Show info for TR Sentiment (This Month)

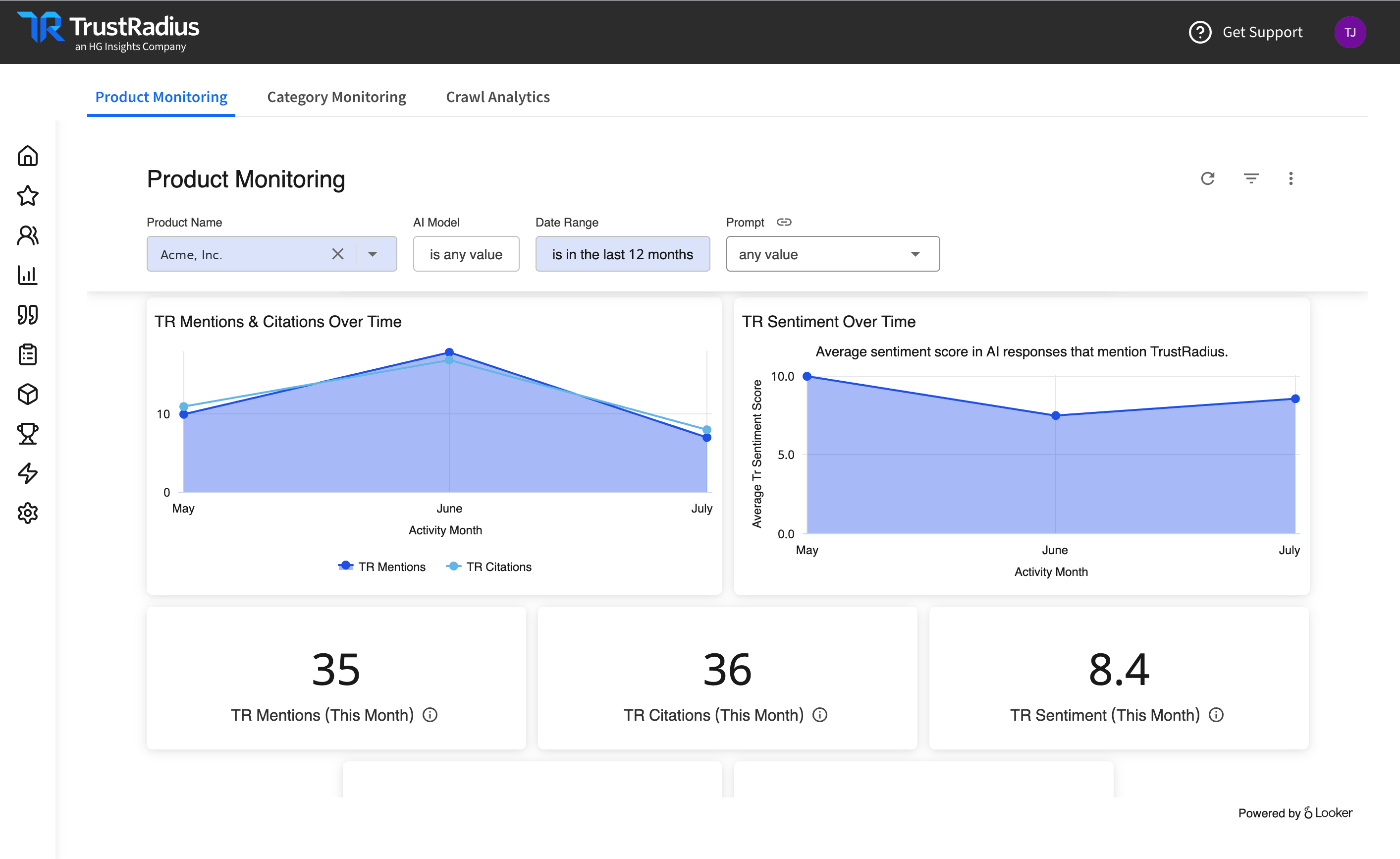pos(1215,715)
